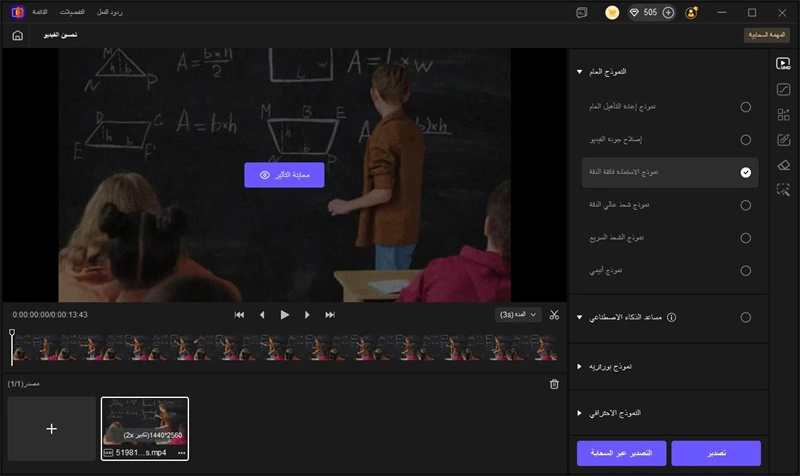800x476 pixels.
Task: Click the plus icon beside 505 credits
Action: [668, 13]
